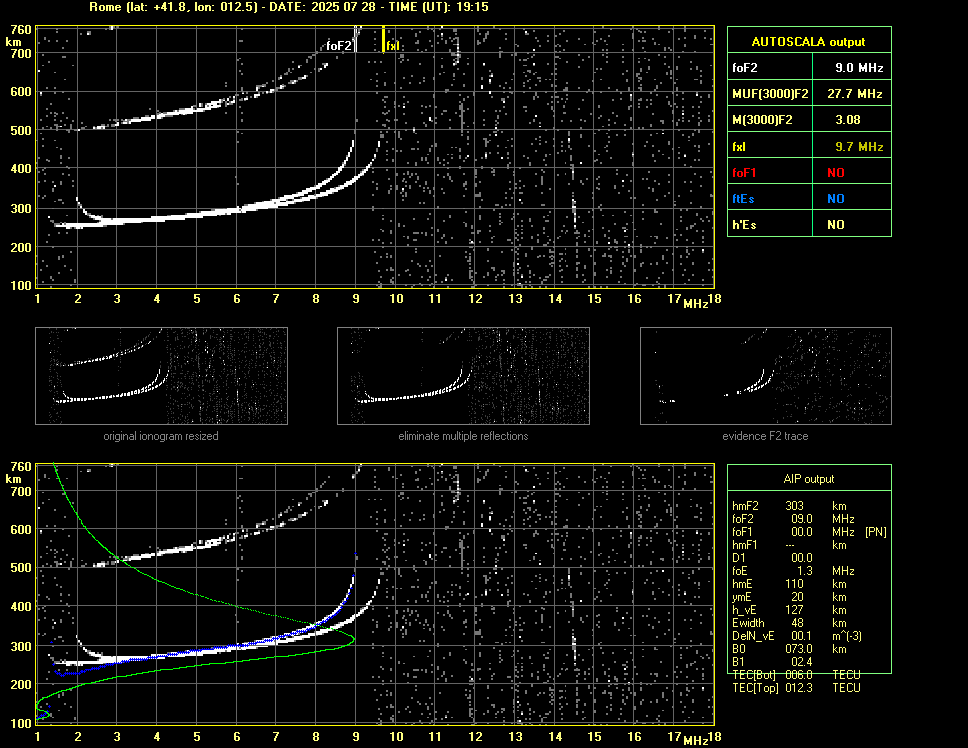Click the D1 00.0 entry
This screenshot has width=968, height=748.
pos(772,557)
